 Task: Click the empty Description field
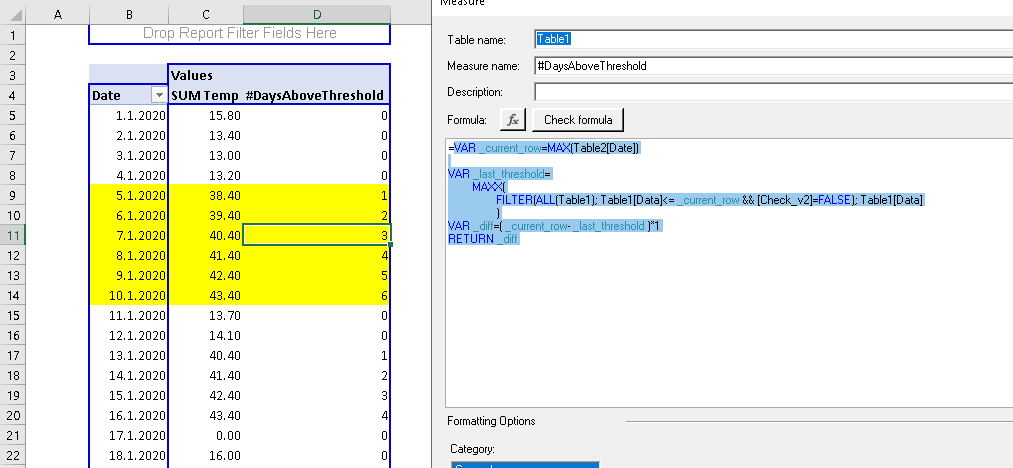point(773,92)
